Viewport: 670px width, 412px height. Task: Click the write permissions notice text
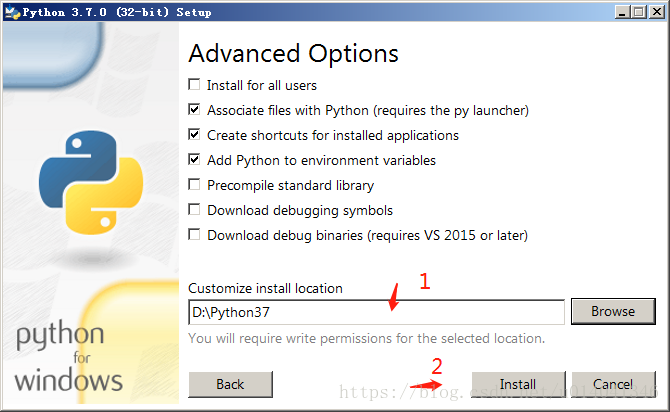tap(367, 338)
